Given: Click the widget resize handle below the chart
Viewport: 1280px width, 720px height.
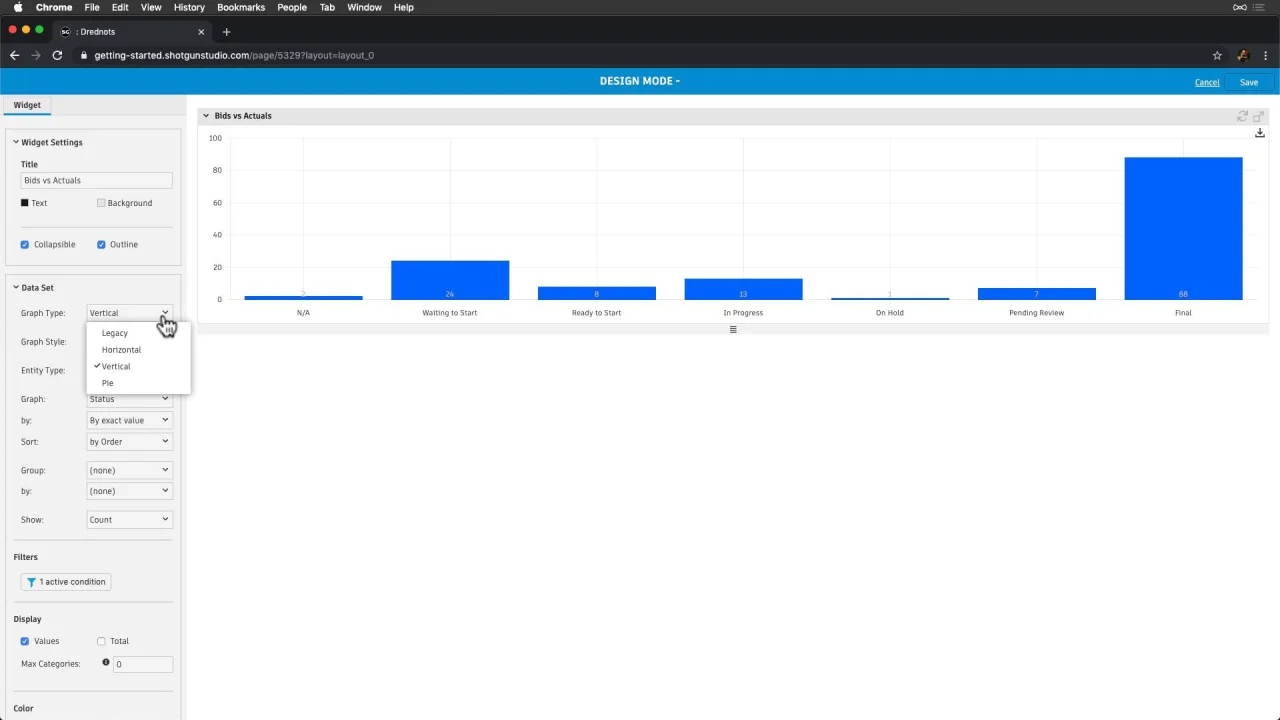Looking at the screenshot, I should (733, 329).
